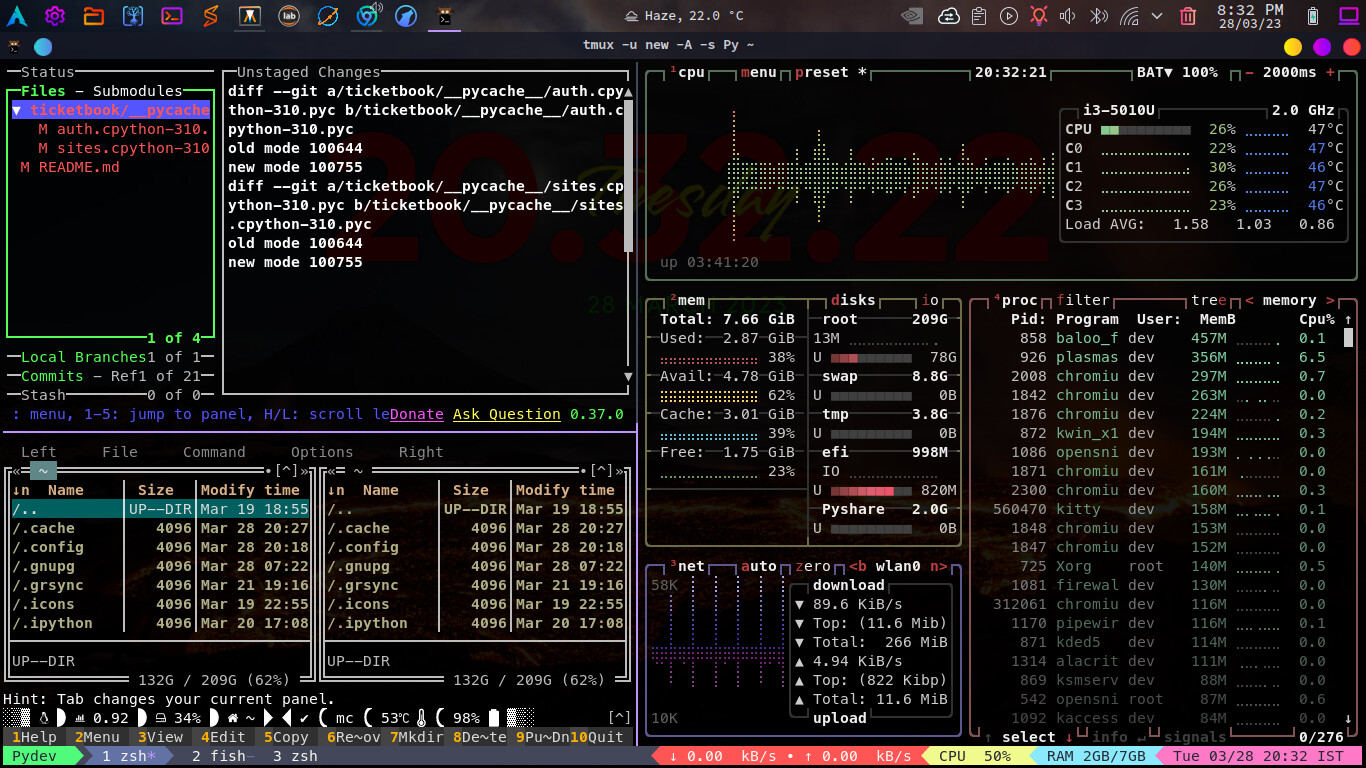The height and width of the screenshot is (768, 1366).
Task: Click the proc list scrollbar thumb
Action: coord(1348,338)
